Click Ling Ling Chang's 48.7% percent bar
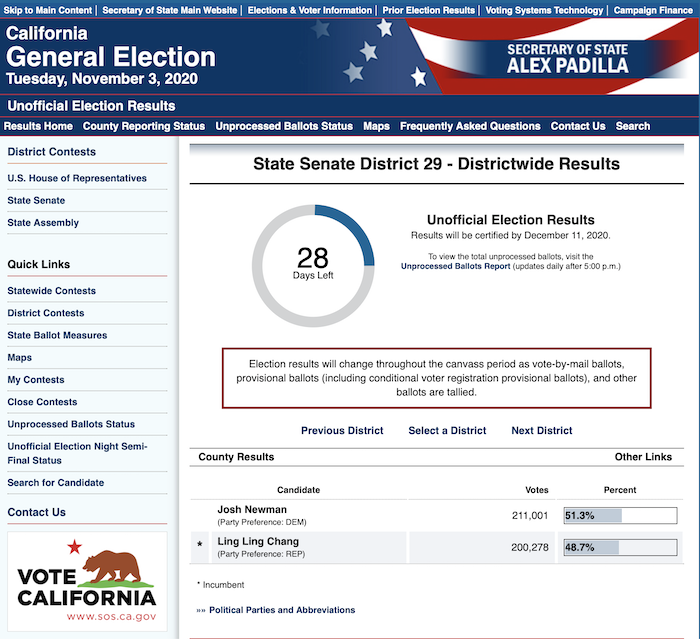700x639 pixels. (x=620, y=547)
